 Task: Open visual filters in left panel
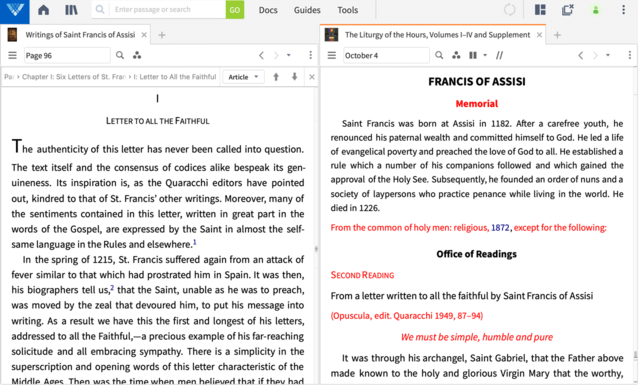click(137, 55)
